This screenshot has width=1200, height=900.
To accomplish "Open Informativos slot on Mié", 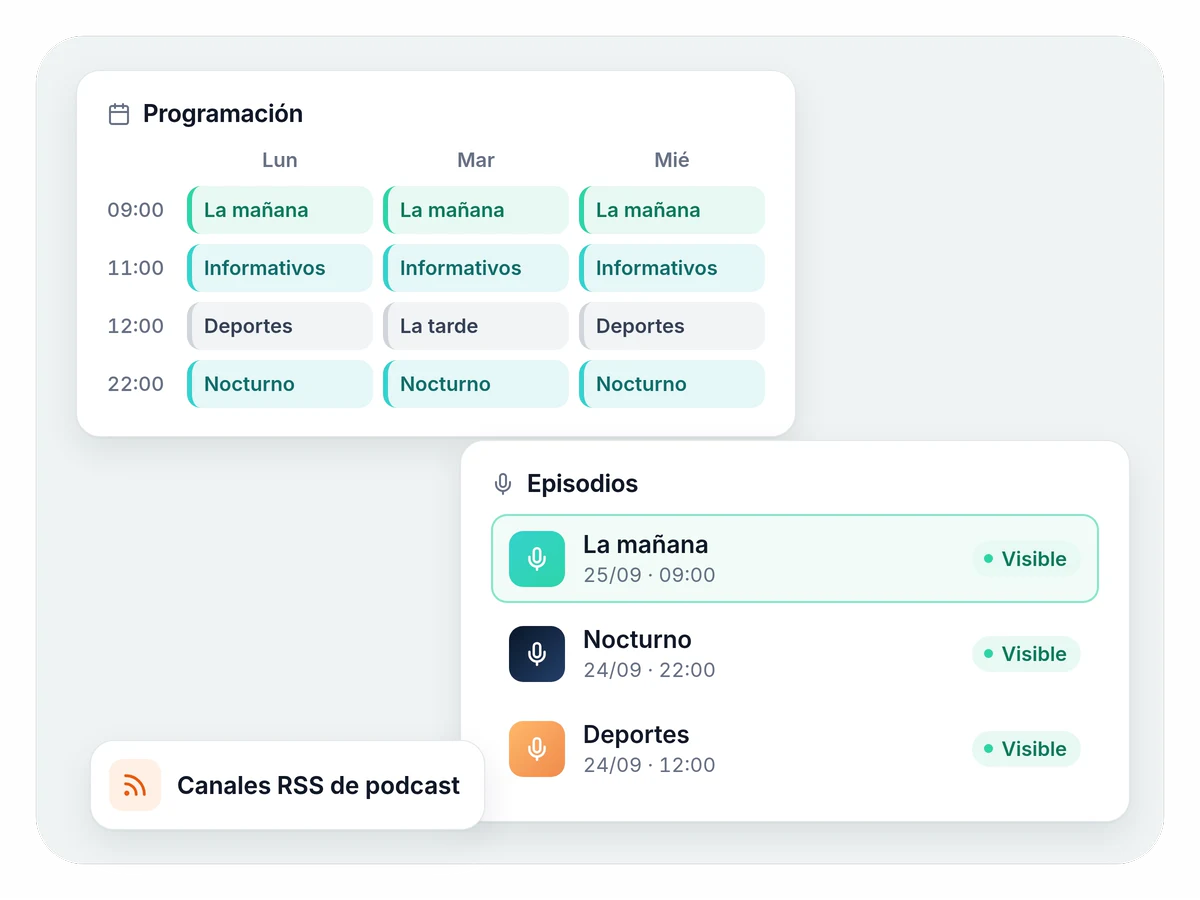I will (x=672, y=268).
